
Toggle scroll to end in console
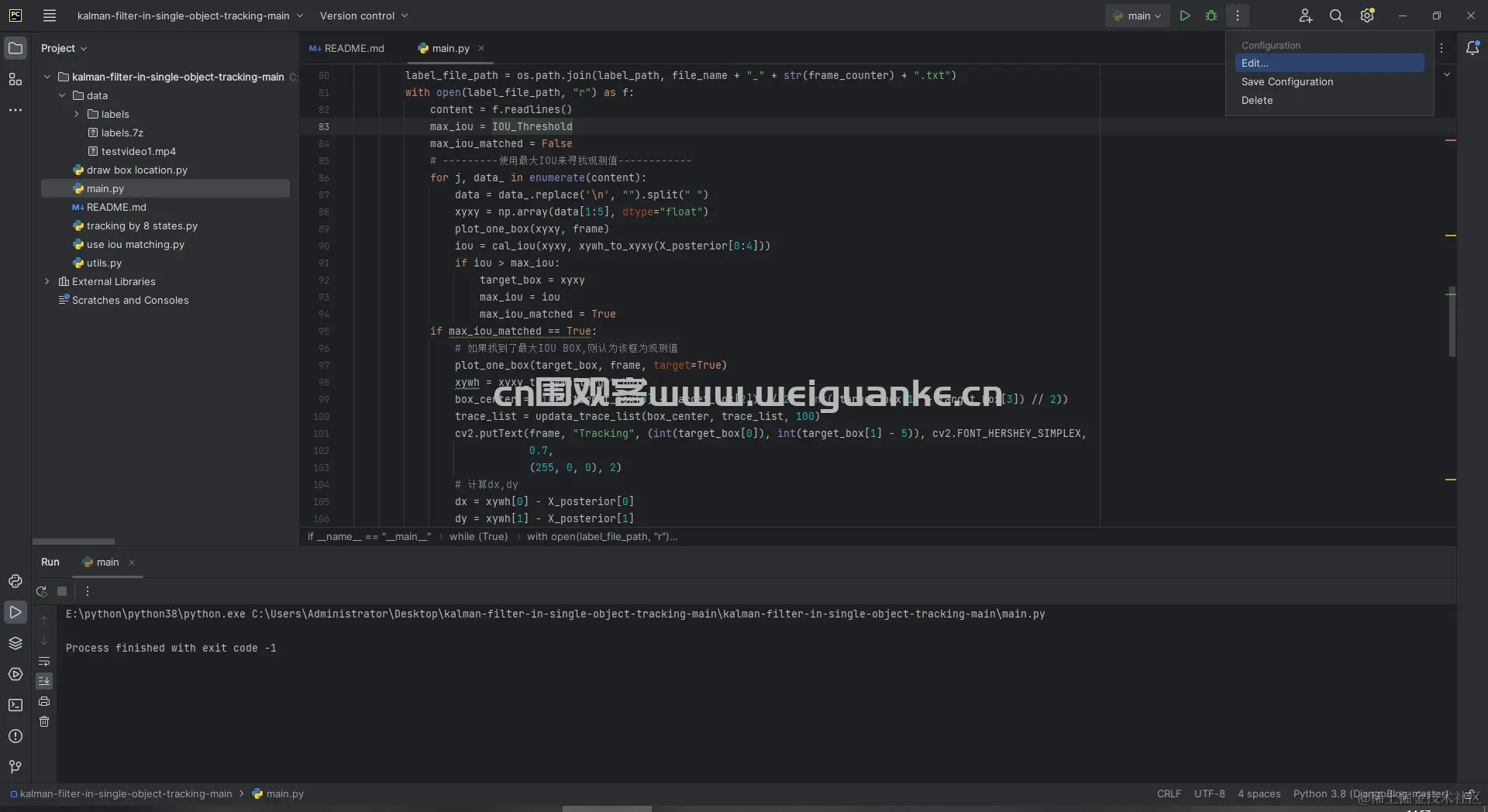coord(44,681)
